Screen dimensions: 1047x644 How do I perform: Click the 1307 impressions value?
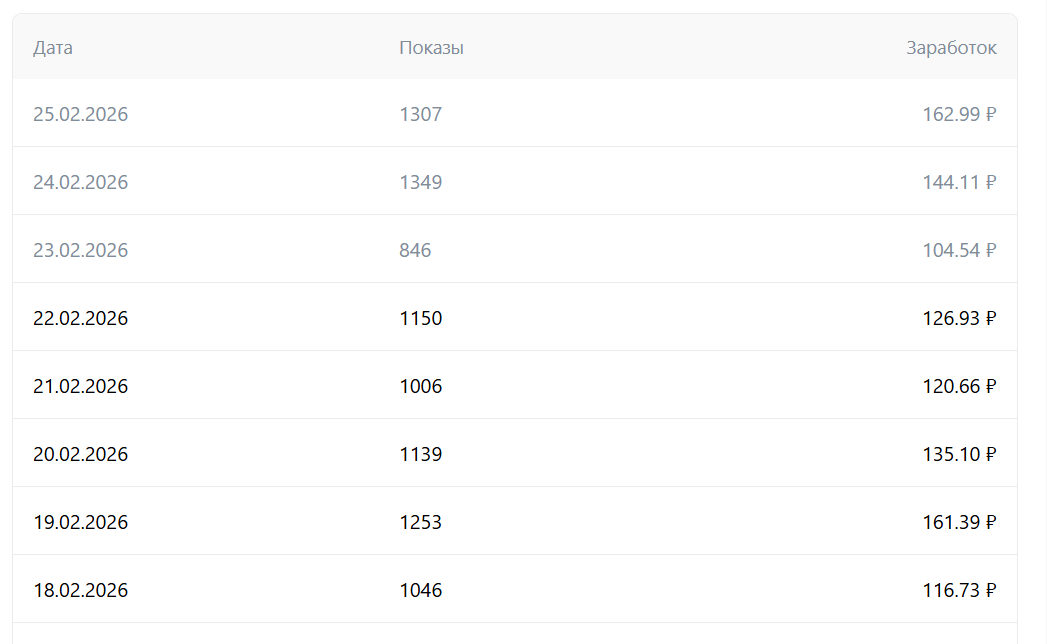[x=420, y=114]
